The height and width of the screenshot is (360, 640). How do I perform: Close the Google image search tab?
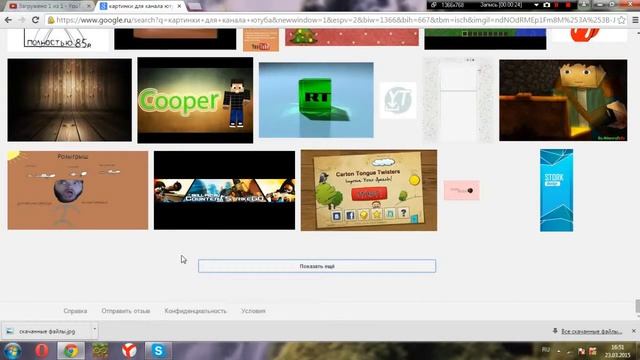[179, 6]
